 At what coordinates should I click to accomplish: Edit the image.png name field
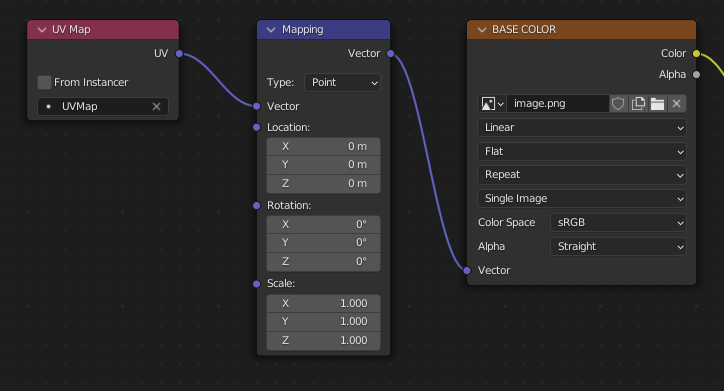click(x=558, y=104)
